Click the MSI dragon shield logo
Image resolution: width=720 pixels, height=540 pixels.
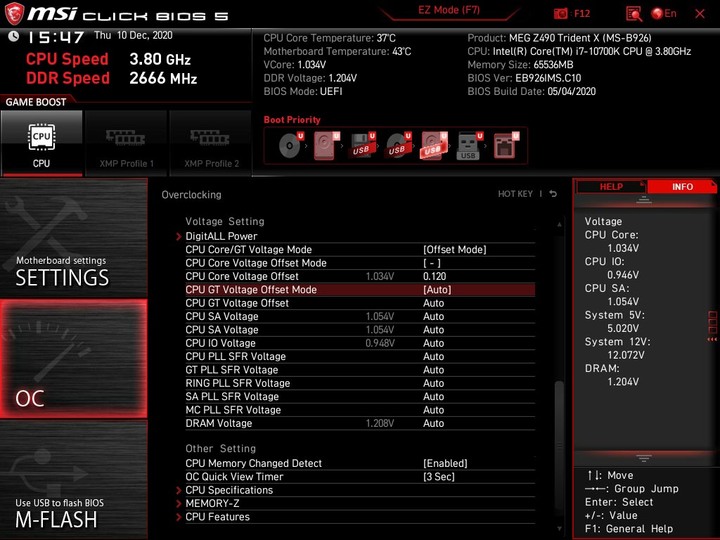(14, 14)
